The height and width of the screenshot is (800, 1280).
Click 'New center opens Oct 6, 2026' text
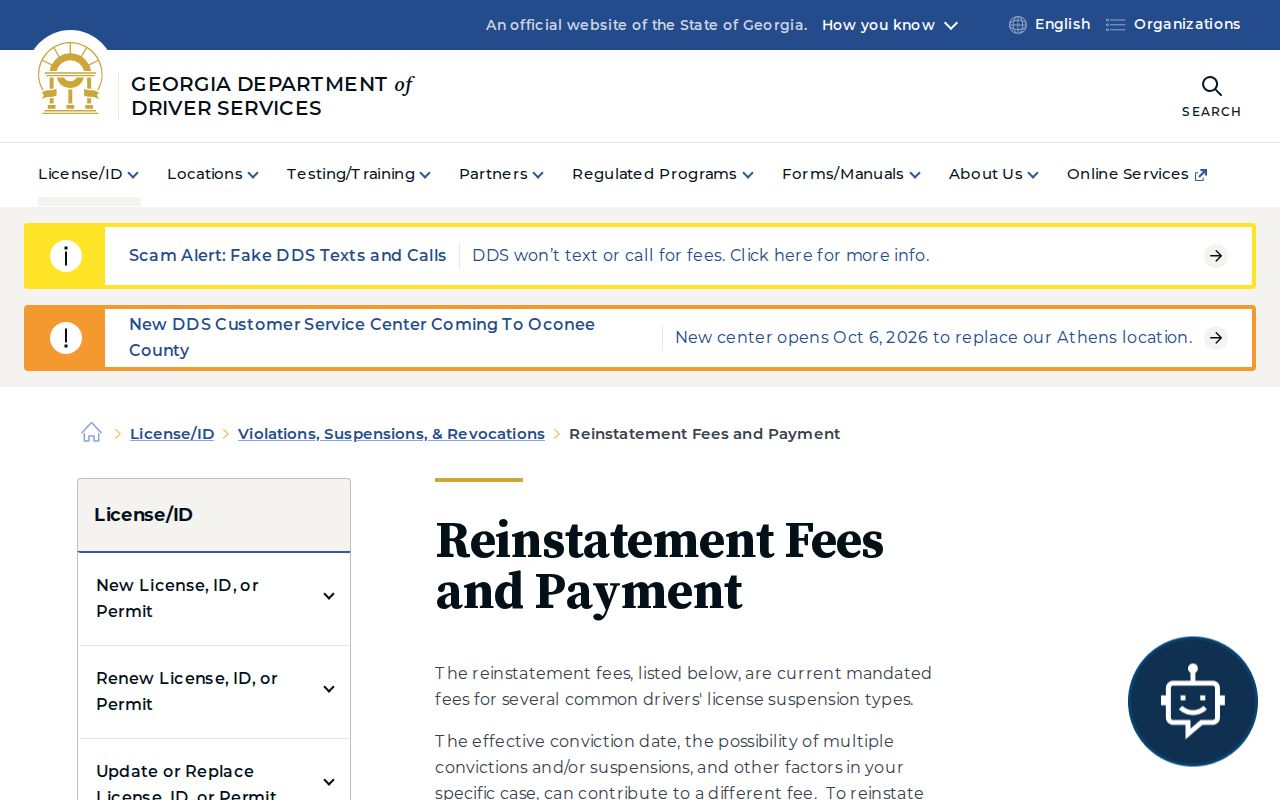coord(933,338)
